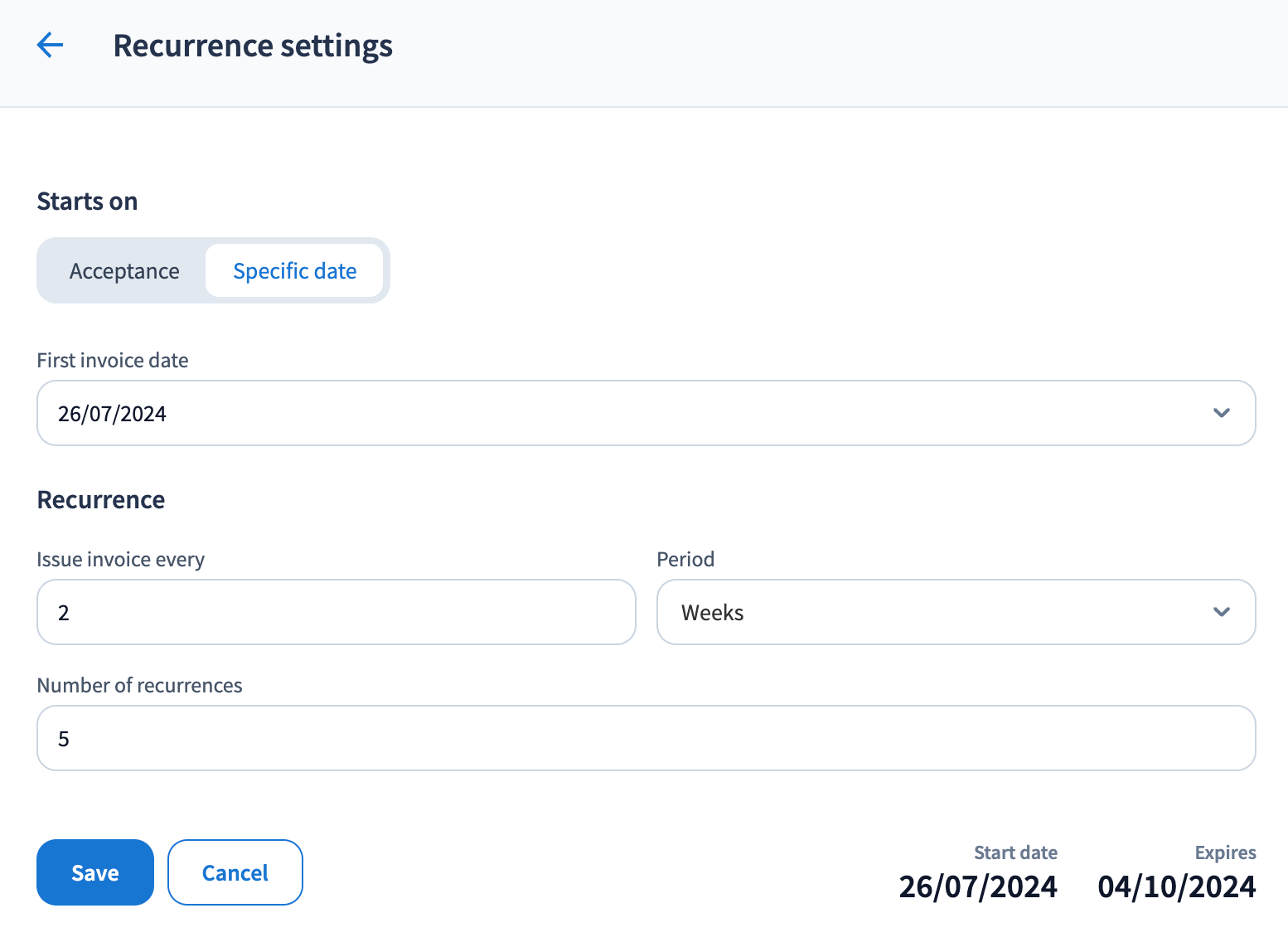Click the chevron arrow in the Period box
This screenshot has width=1288, height=947.
point(1221,612)
